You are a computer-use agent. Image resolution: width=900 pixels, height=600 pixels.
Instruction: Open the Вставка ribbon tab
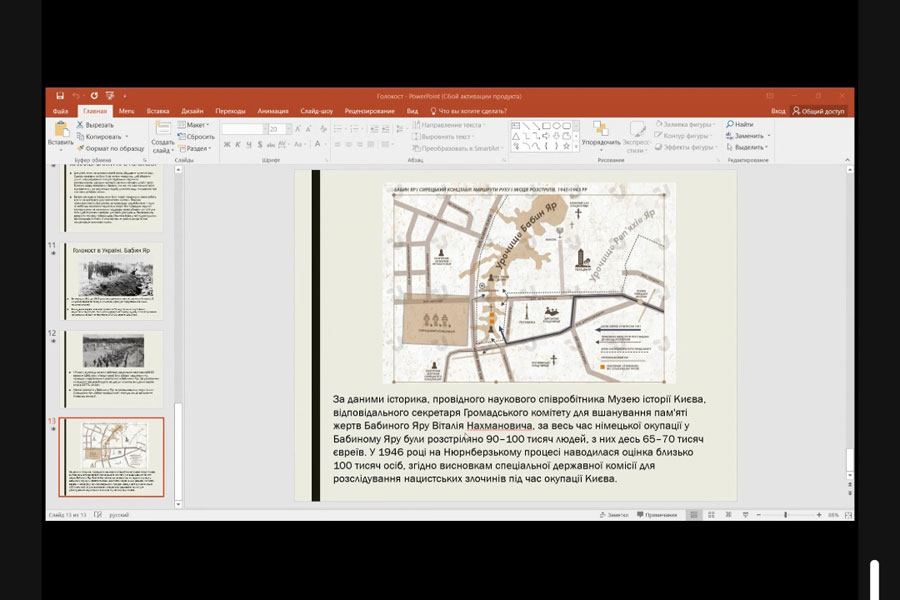pyautogui.click(x=157, y=111)
